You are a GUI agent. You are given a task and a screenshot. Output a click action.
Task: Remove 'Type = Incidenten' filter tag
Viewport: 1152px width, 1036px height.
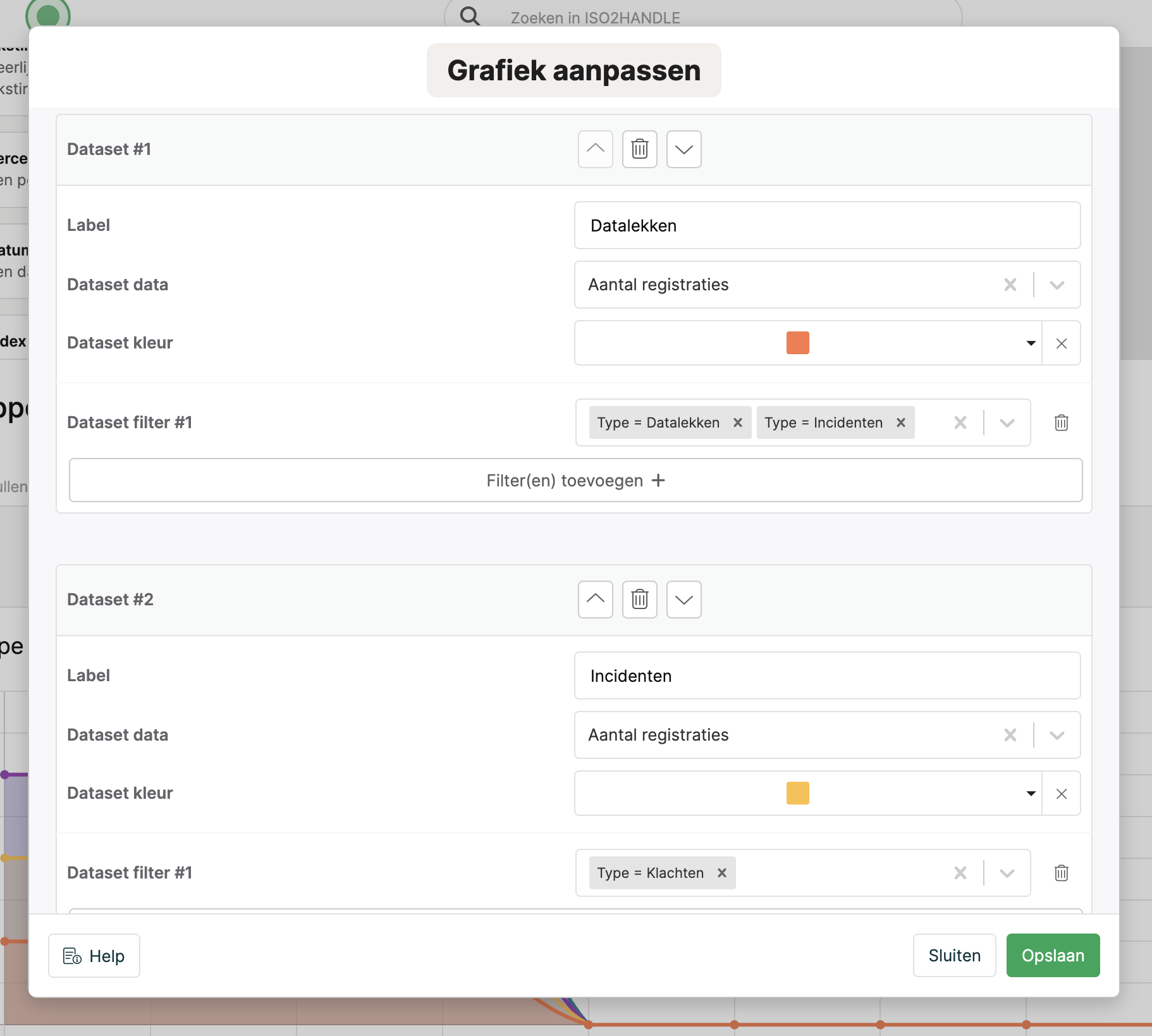point(900,422)
